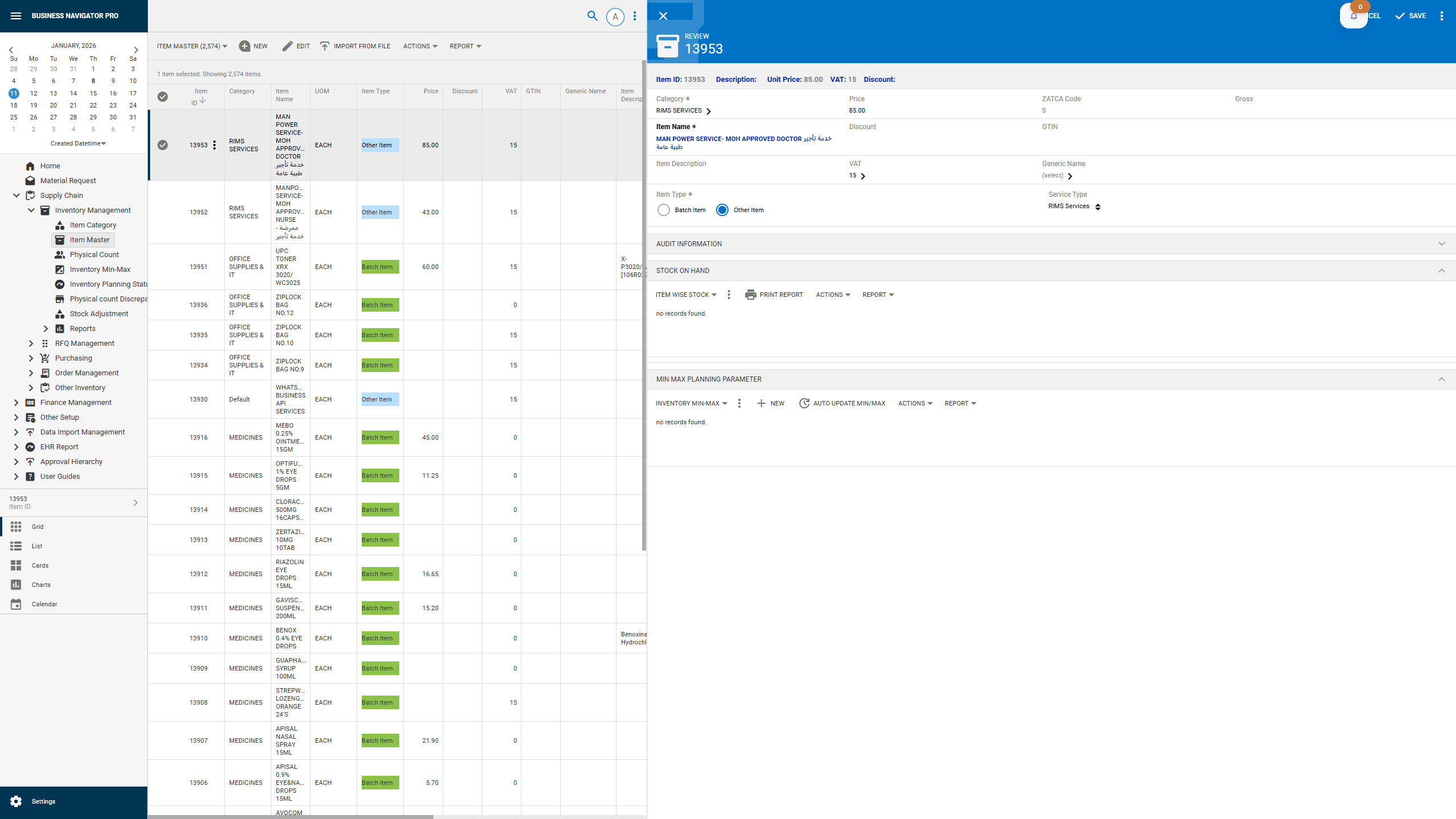Open Settings via the gear icon
Viewport: 1456px width, 819px height.
click(16, 801)
